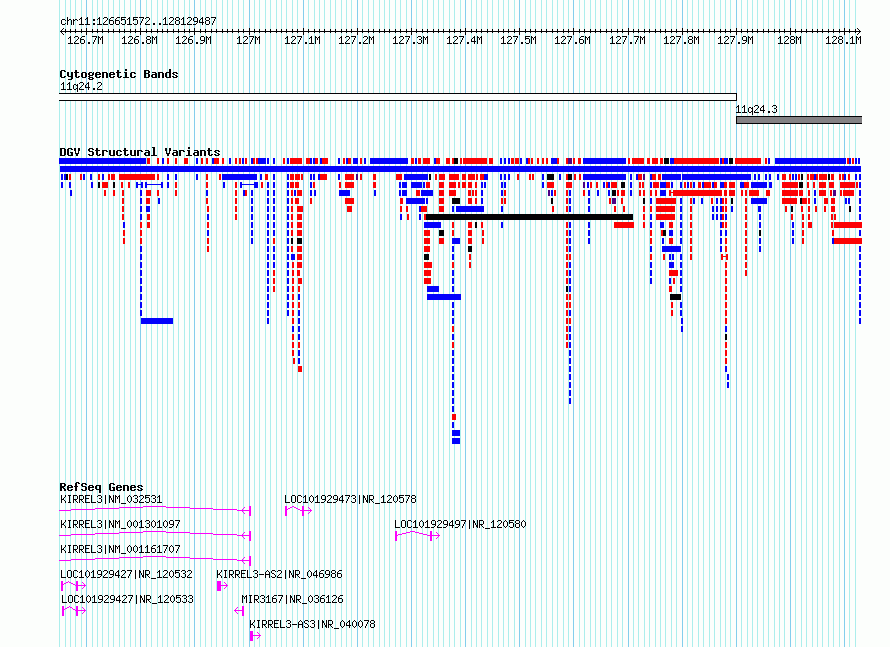Click the 127M ruler tick label
The image size is (890, 647).
(248, 40)
